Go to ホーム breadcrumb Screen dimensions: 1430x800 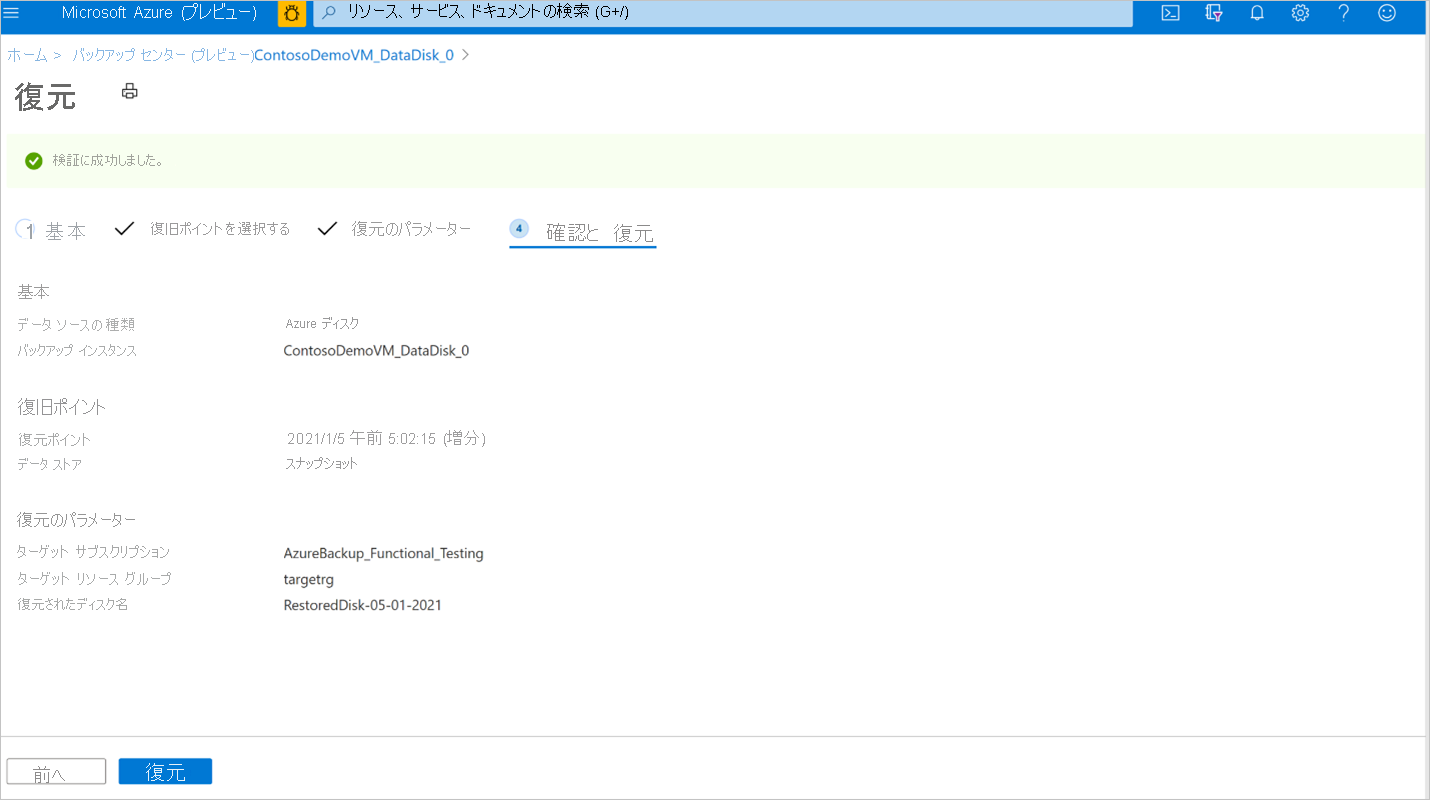coord(27,55)
